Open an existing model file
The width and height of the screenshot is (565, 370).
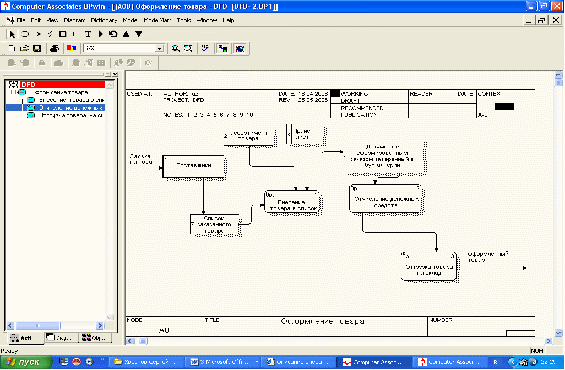[x=24, y=48]
